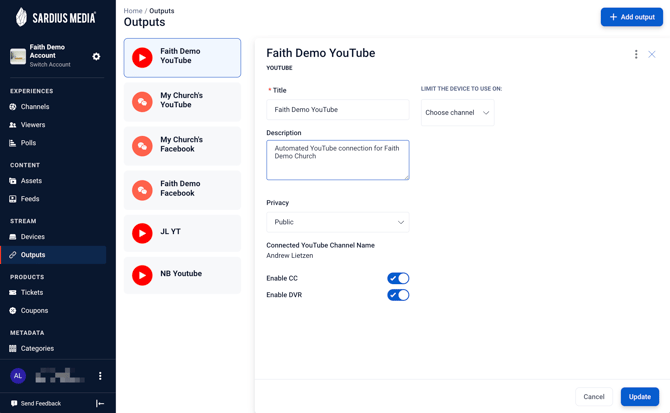Click Cancel button
The height and width of the screenshot is (413, 670).
(x=594, y=397)
